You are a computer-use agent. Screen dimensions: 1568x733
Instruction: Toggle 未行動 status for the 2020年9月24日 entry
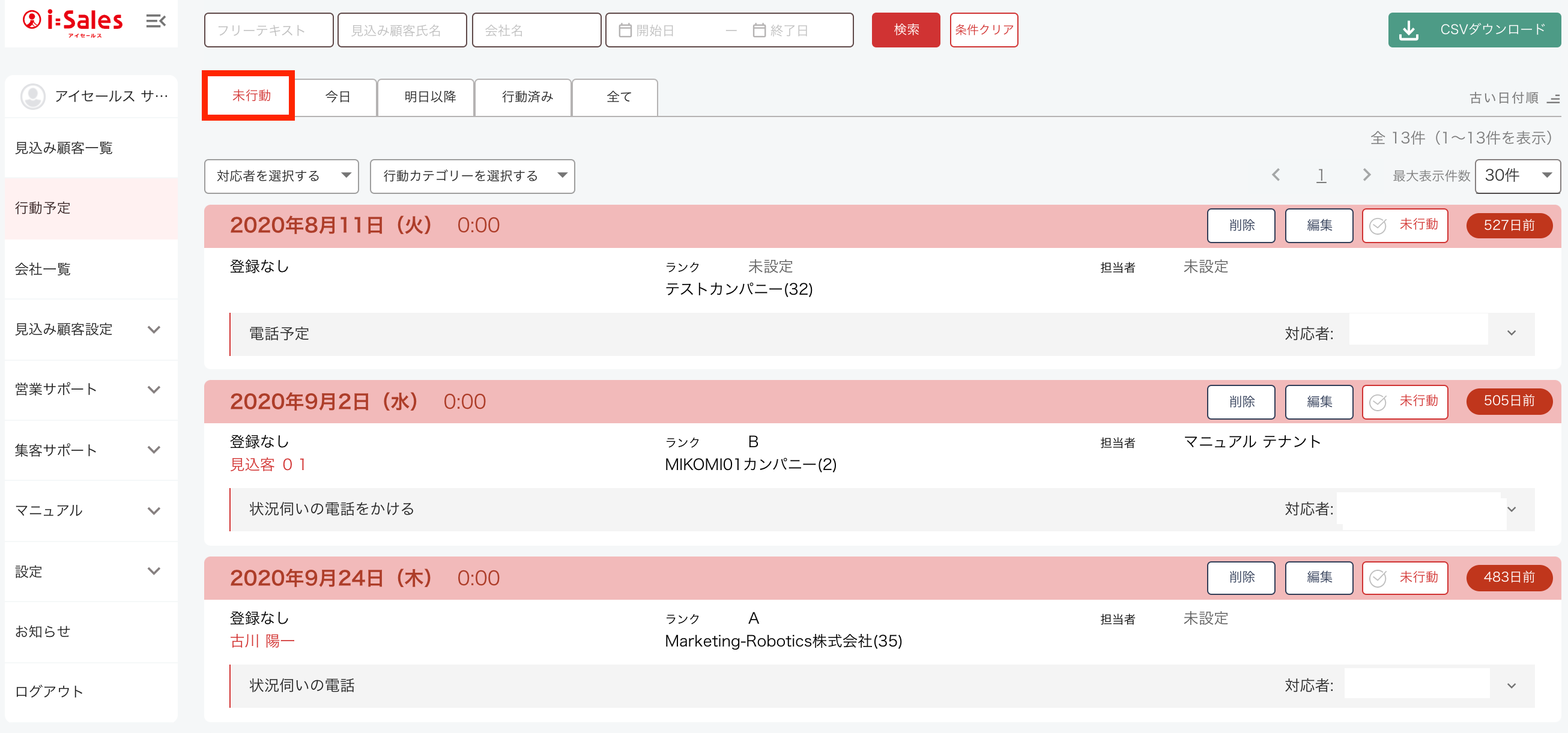coord(1404,578)
